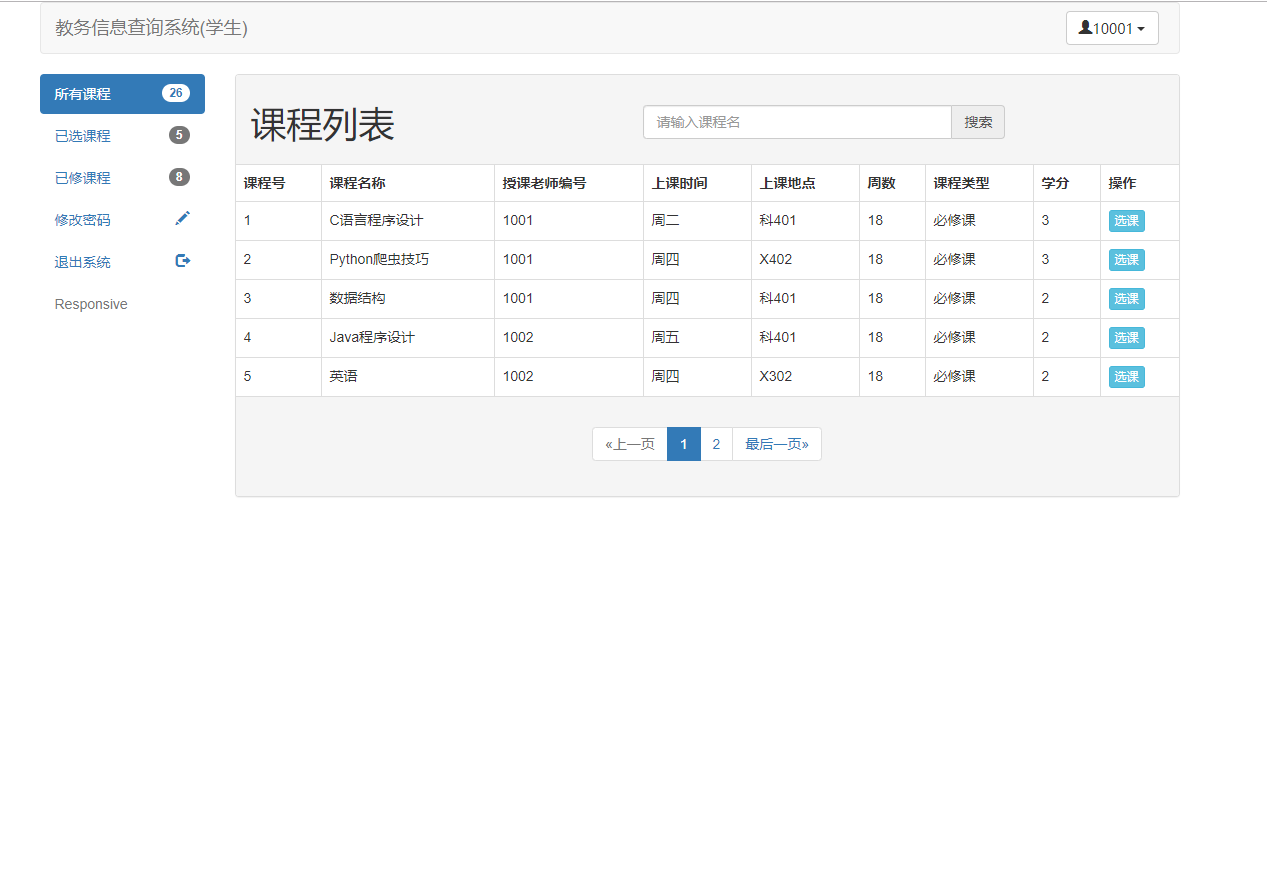This screenshot has height=876, width=1267.
Task: Click the pencil icon beside 修改密码
Action: pos(182,218)
